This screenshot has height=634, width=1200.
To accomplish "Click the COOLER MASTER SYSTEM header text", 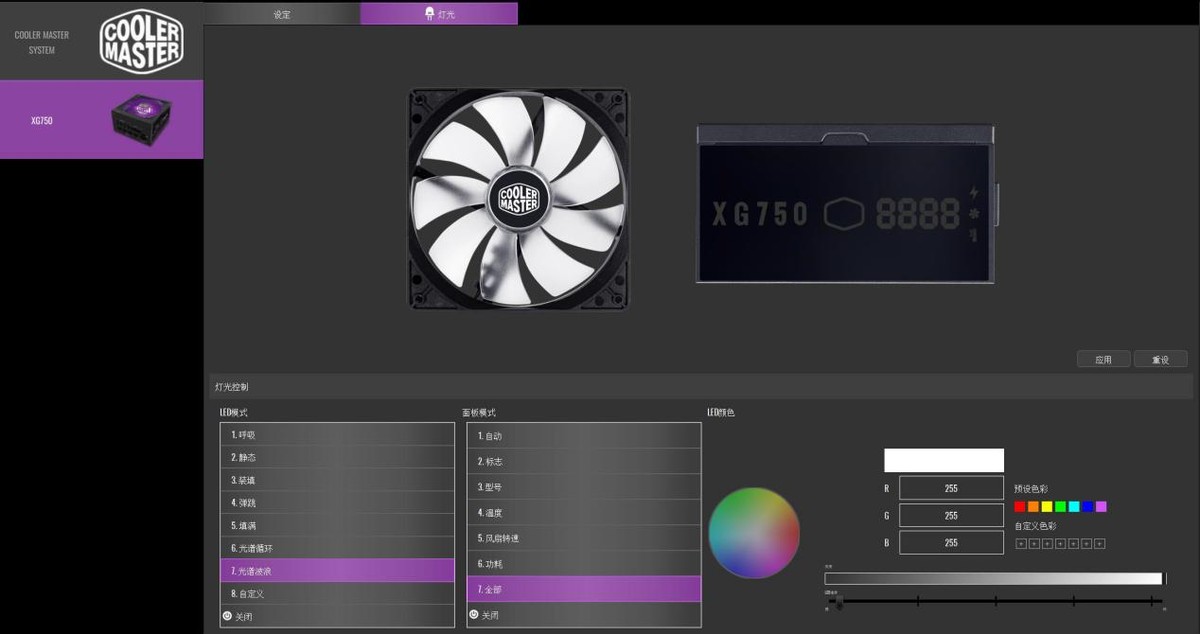I will [x=42, y=42].
